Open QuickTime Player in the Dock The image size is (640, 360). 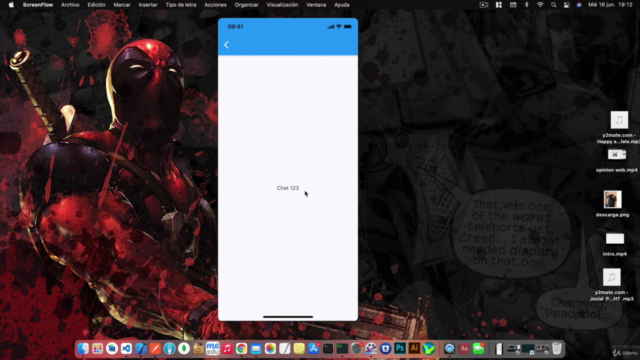click(449, 348)
